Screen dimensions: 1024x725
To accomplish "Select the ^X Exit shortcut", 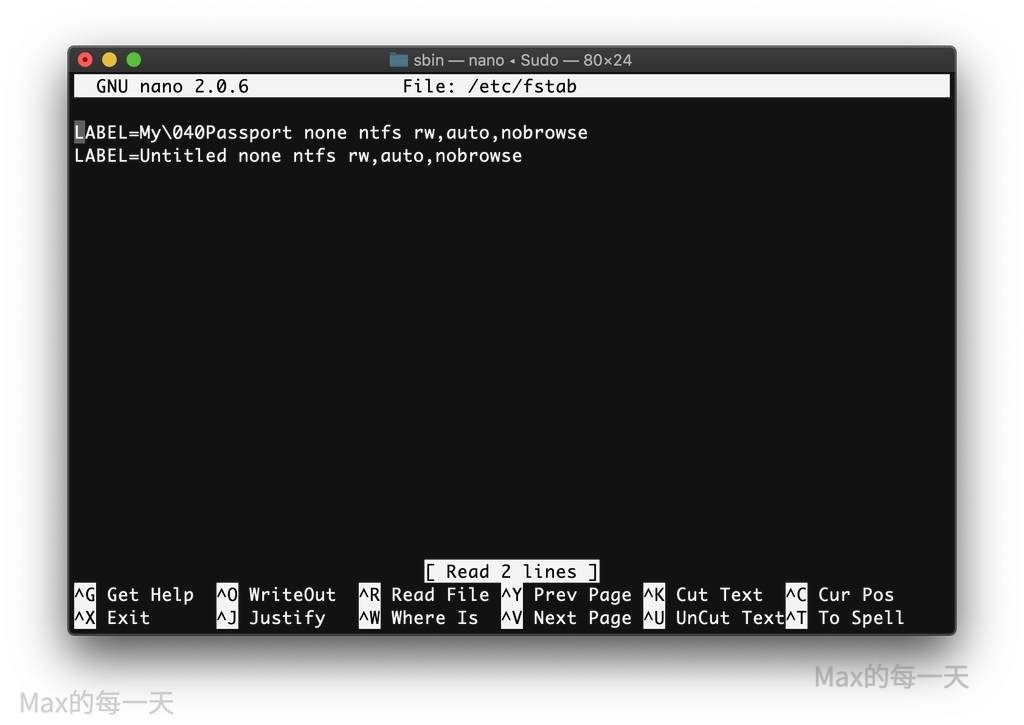I will click(x=112, y=618).
